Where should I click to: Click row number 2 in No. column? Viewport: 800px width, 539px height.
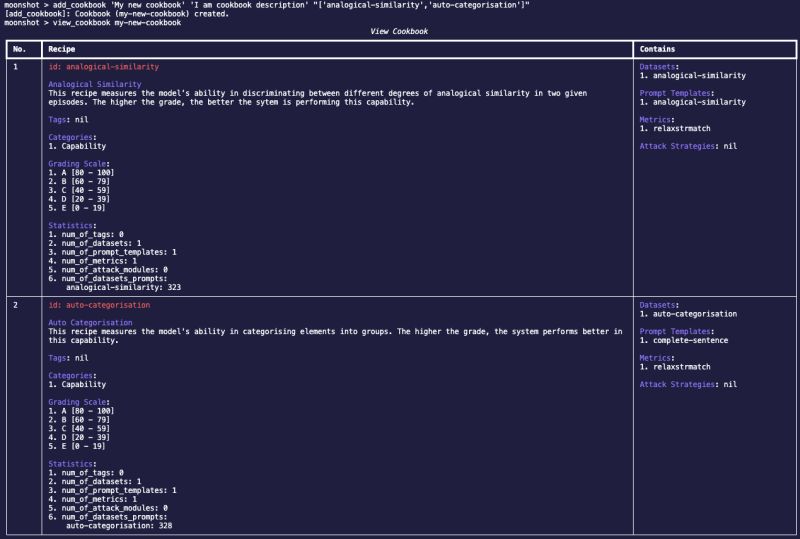pyautogui.click(x=15, y=305)
